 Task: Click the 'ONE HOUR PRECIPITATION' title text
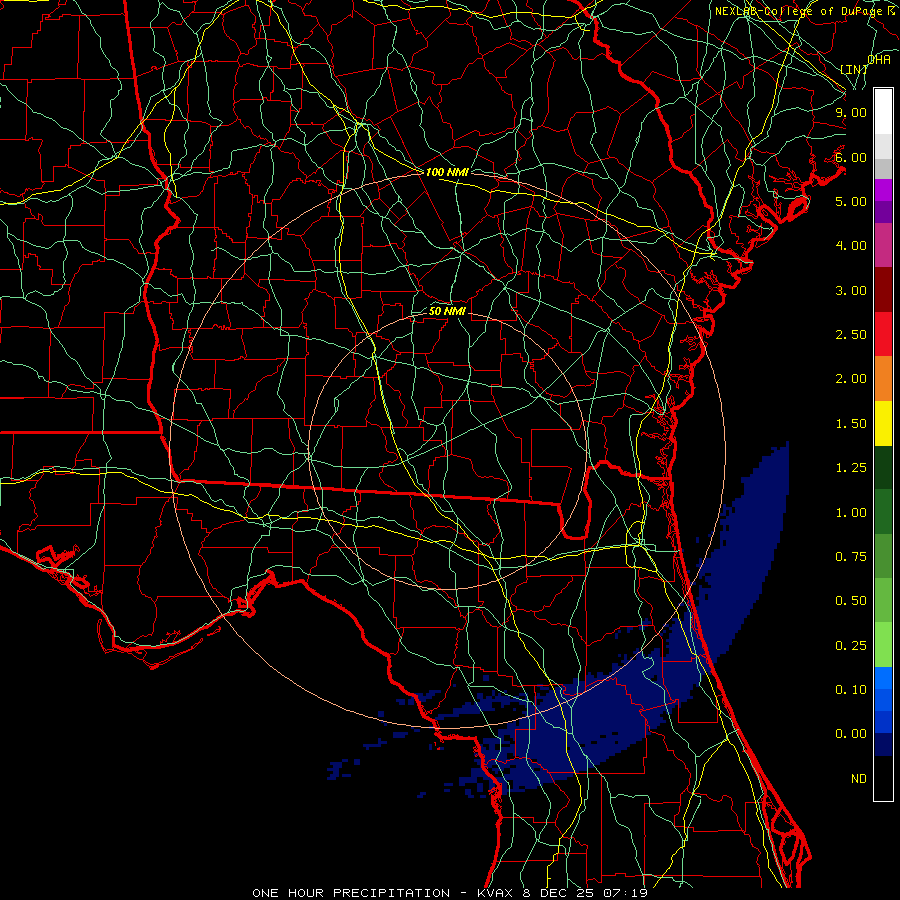tap(351, 893)
